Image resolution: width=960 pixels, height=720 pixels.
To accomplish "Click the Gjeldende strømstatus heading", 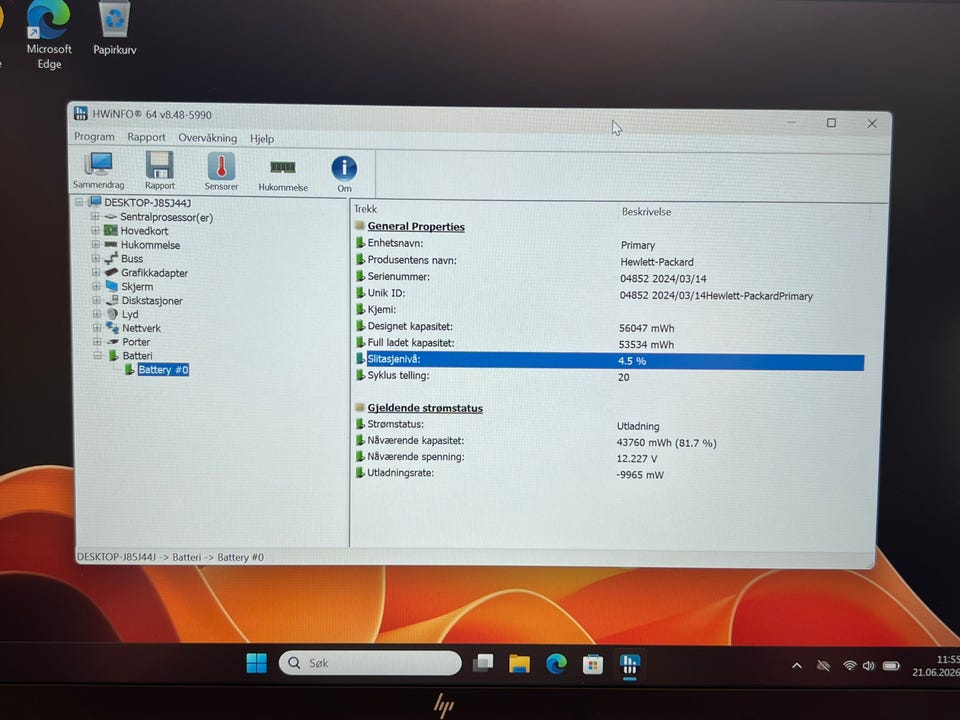I will (x=425, y=408).
